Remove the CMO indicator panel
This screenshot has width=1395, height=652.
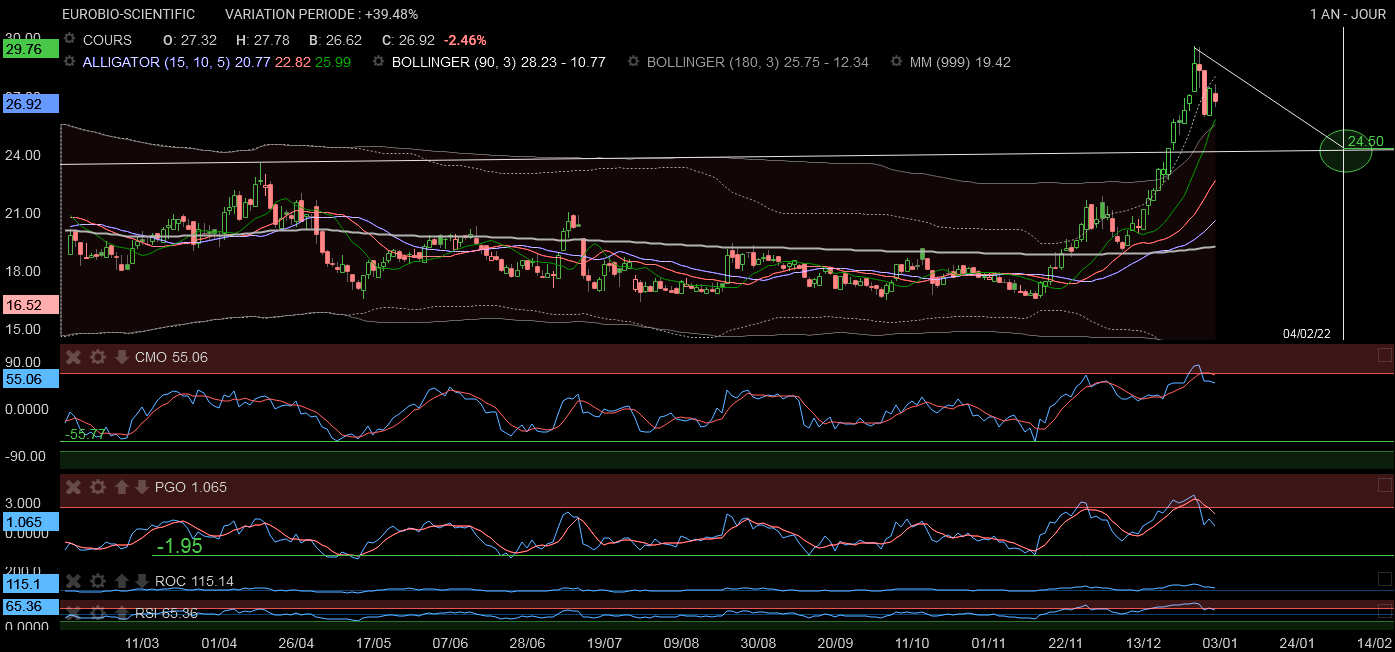click(x=73, y=357)
